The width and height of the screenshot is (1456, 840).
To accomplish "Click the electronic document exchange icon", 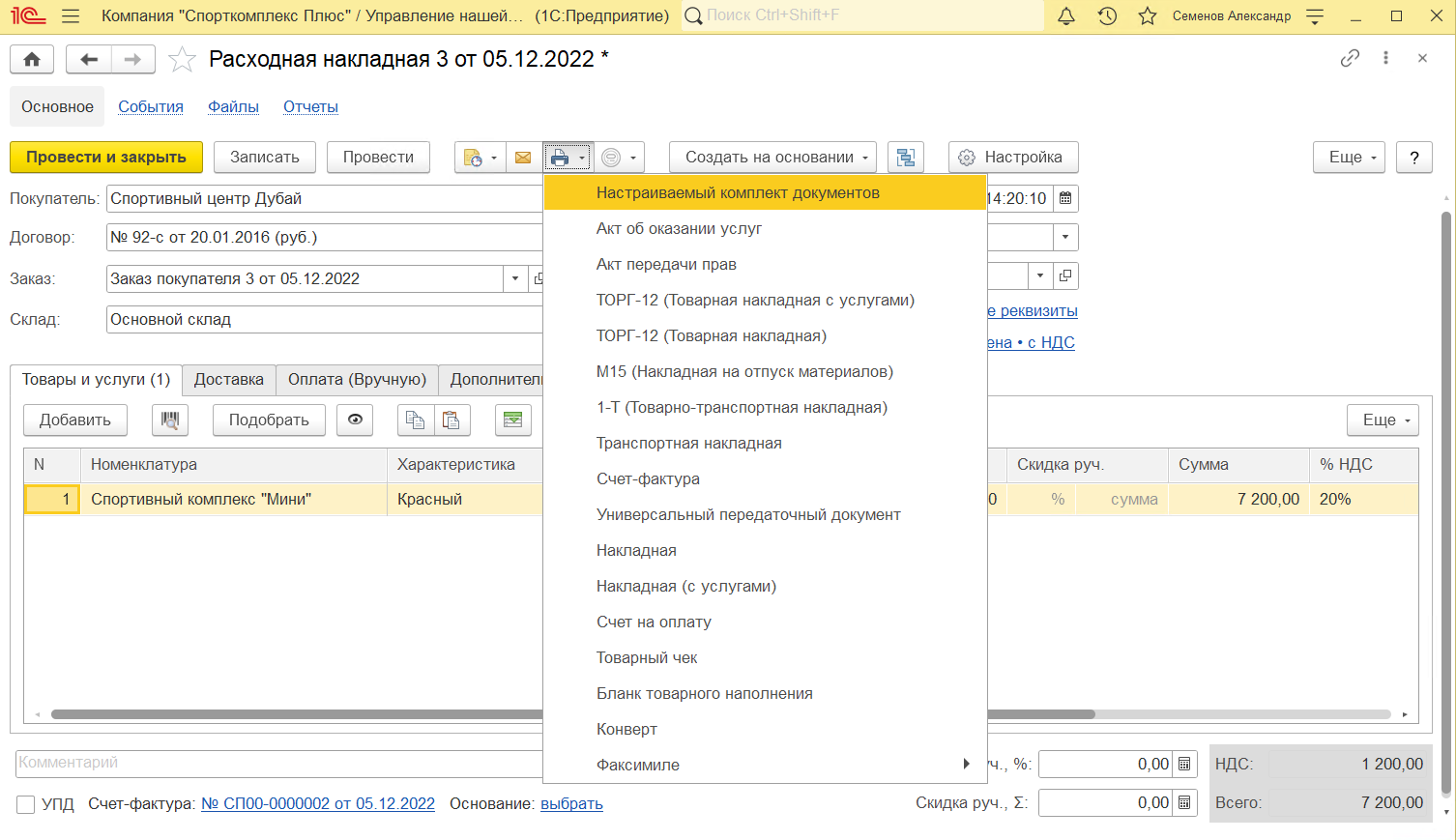I will pos(611,158).
